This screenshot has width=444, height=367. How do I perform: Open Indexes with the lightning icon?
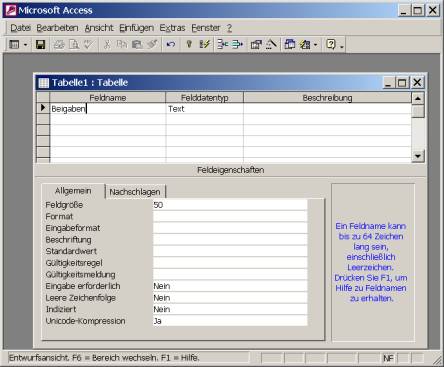pos(204,44)
